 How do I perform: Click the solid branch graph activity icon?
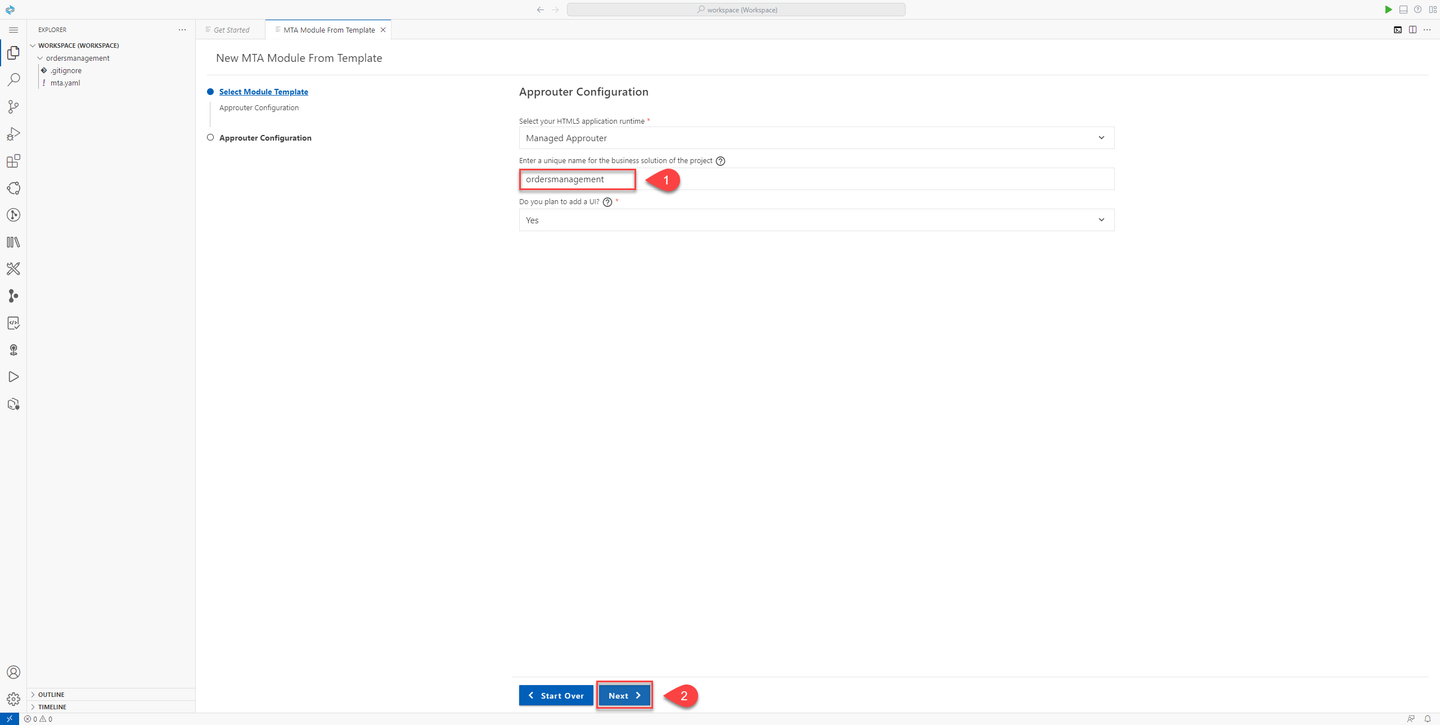(13, 296)
